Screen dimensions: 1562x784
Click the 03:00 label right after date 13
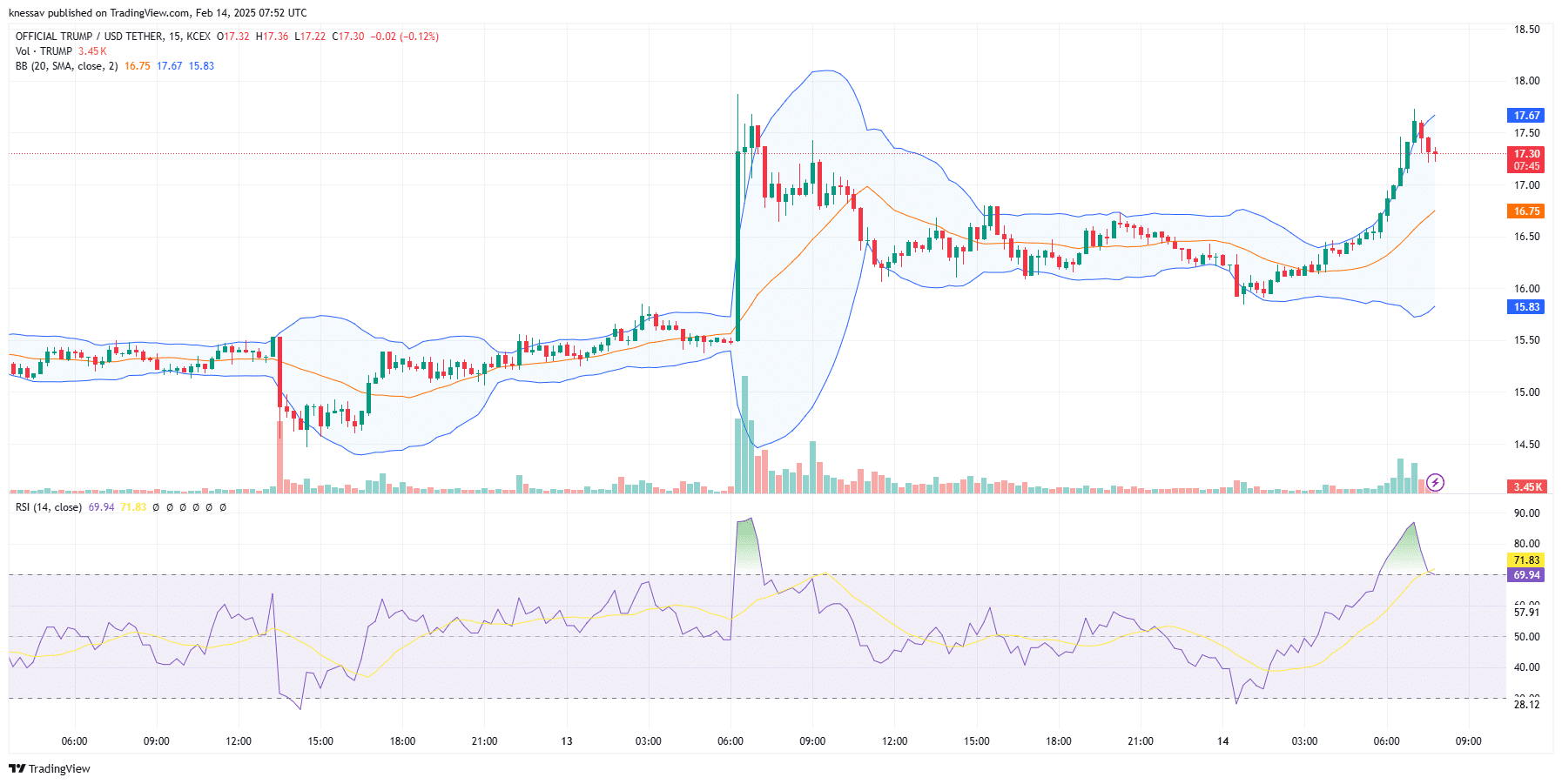pyautogui.click(x=648, y=741)
